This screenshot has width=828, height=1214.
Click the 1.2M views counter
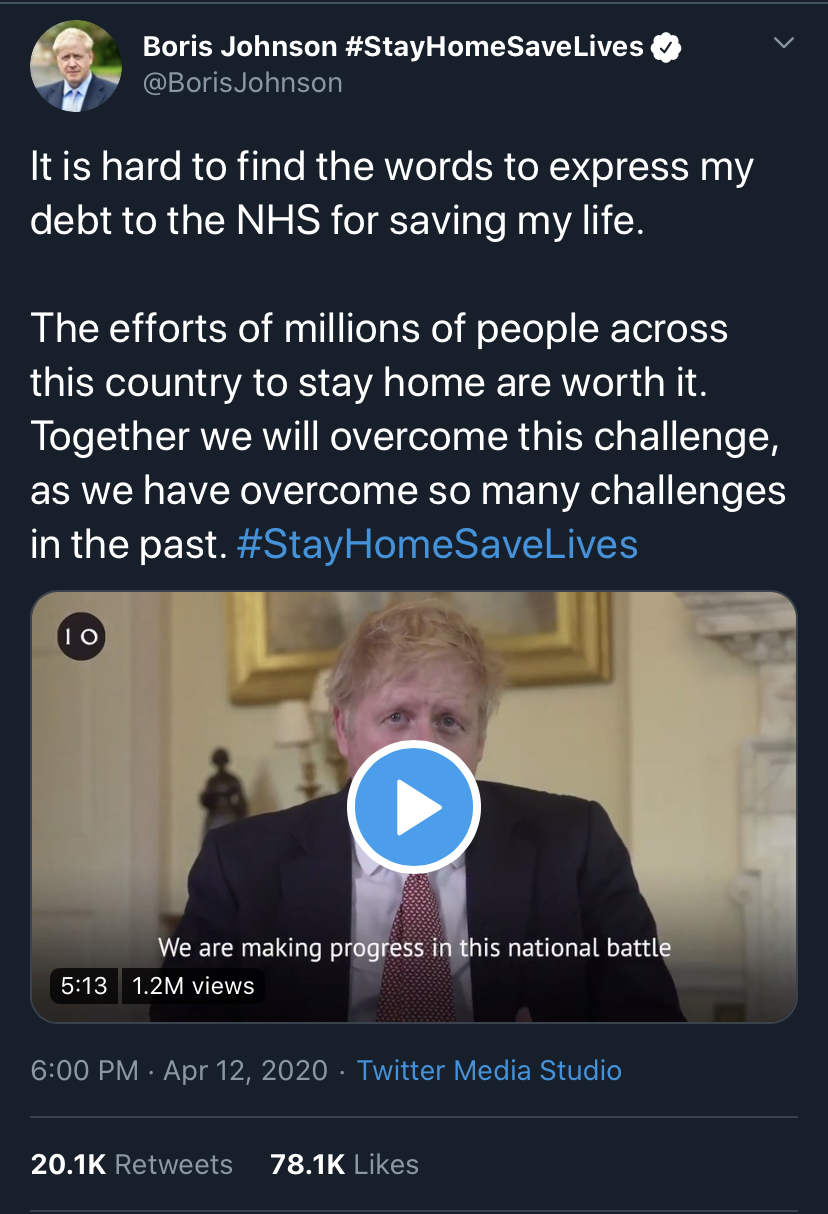click(193, 985)
